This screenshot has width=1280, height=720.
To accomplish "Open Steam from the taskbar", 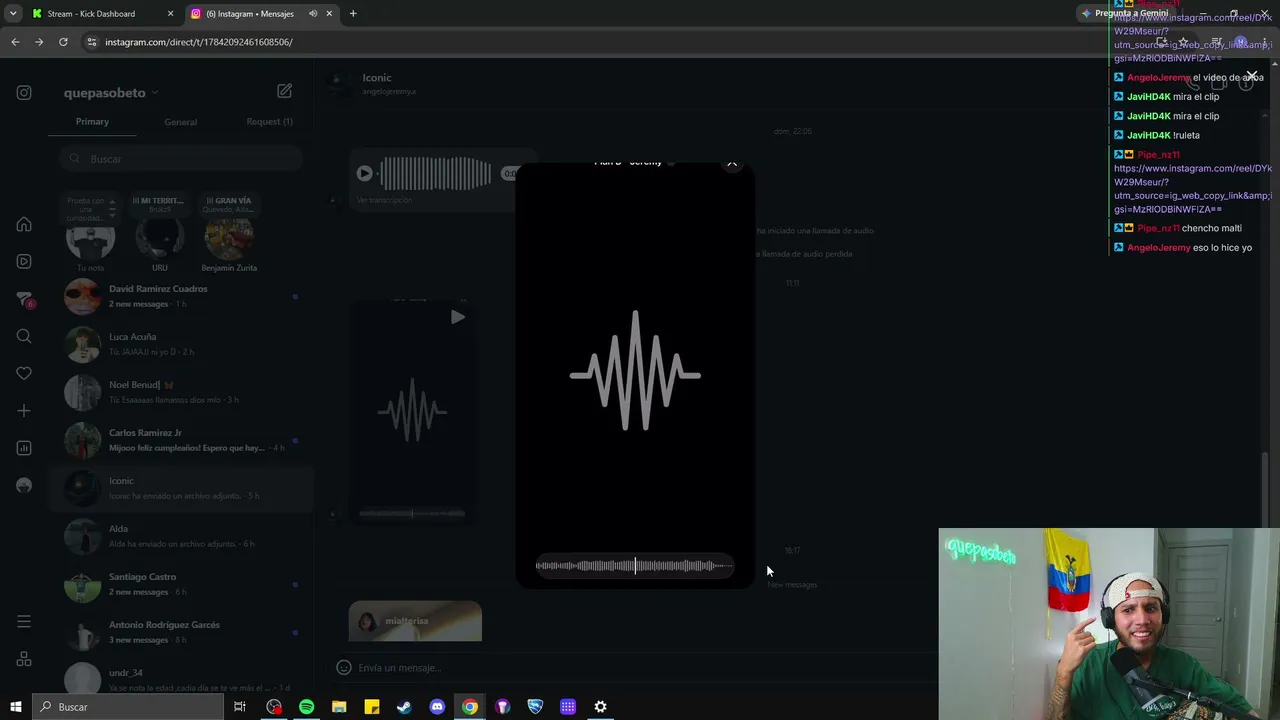I will click(404, 707).
